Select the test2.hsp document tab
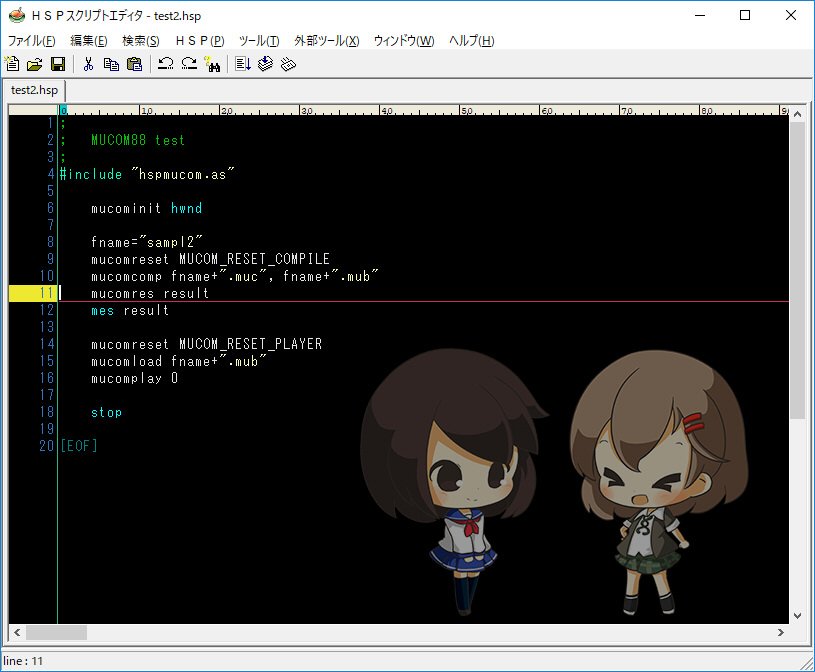815x672 pixels. point(32,89)
